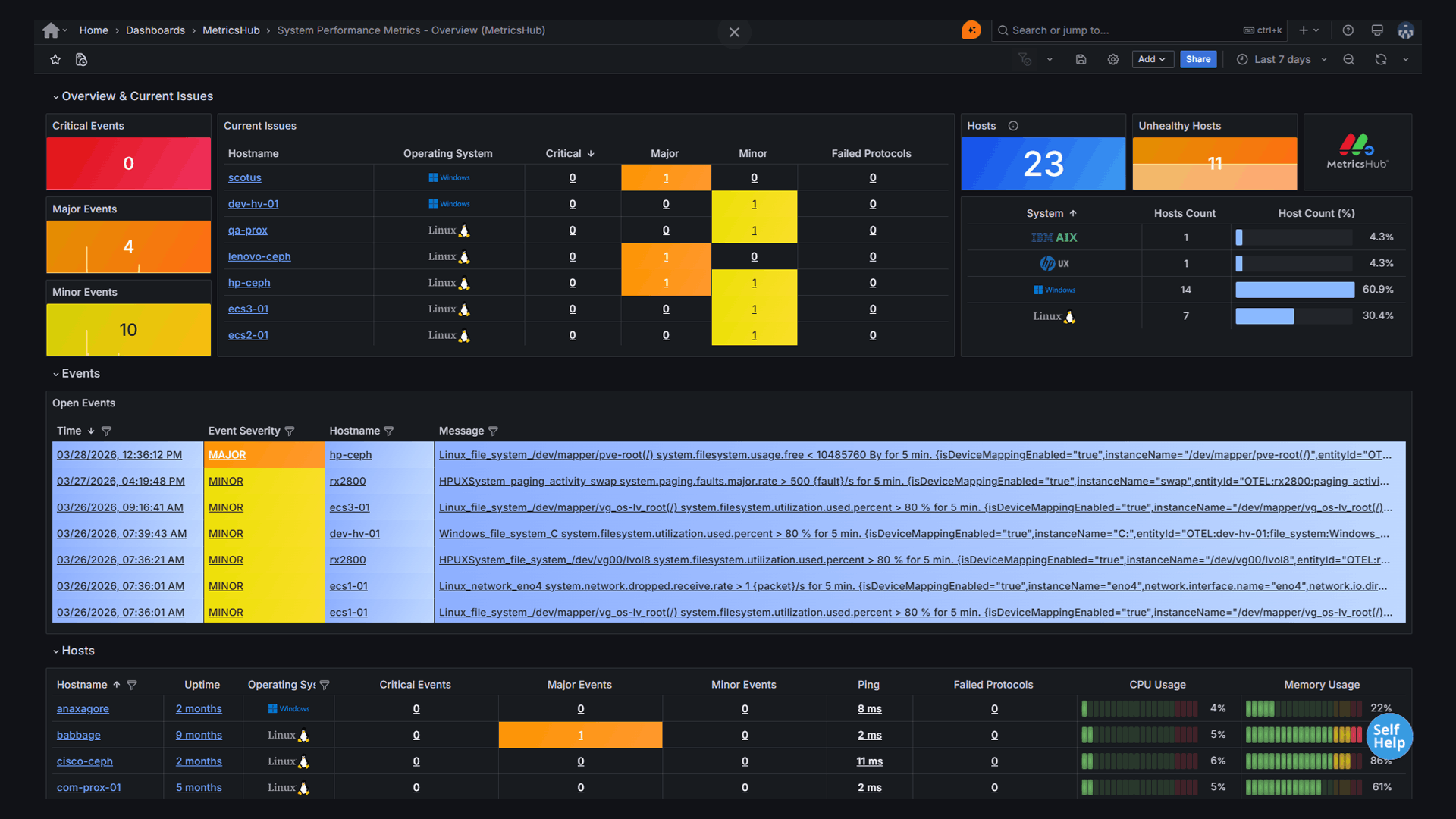Open the lenovo-ceph host link
The width and height of the screenshot is (1456, 819).
[259, 256]
